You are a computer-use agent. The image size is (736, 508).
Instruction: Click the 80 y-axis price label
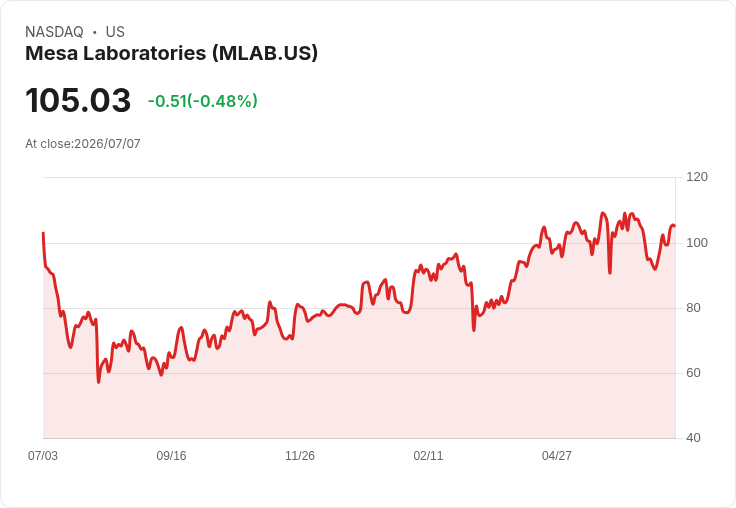click(x=693, y=308)
